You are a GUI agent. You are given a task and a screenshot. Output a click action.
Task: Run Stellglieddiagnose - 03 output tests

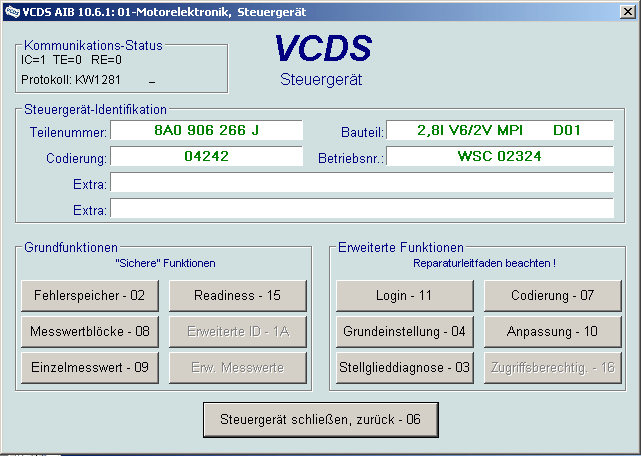[x=405, y=368]
